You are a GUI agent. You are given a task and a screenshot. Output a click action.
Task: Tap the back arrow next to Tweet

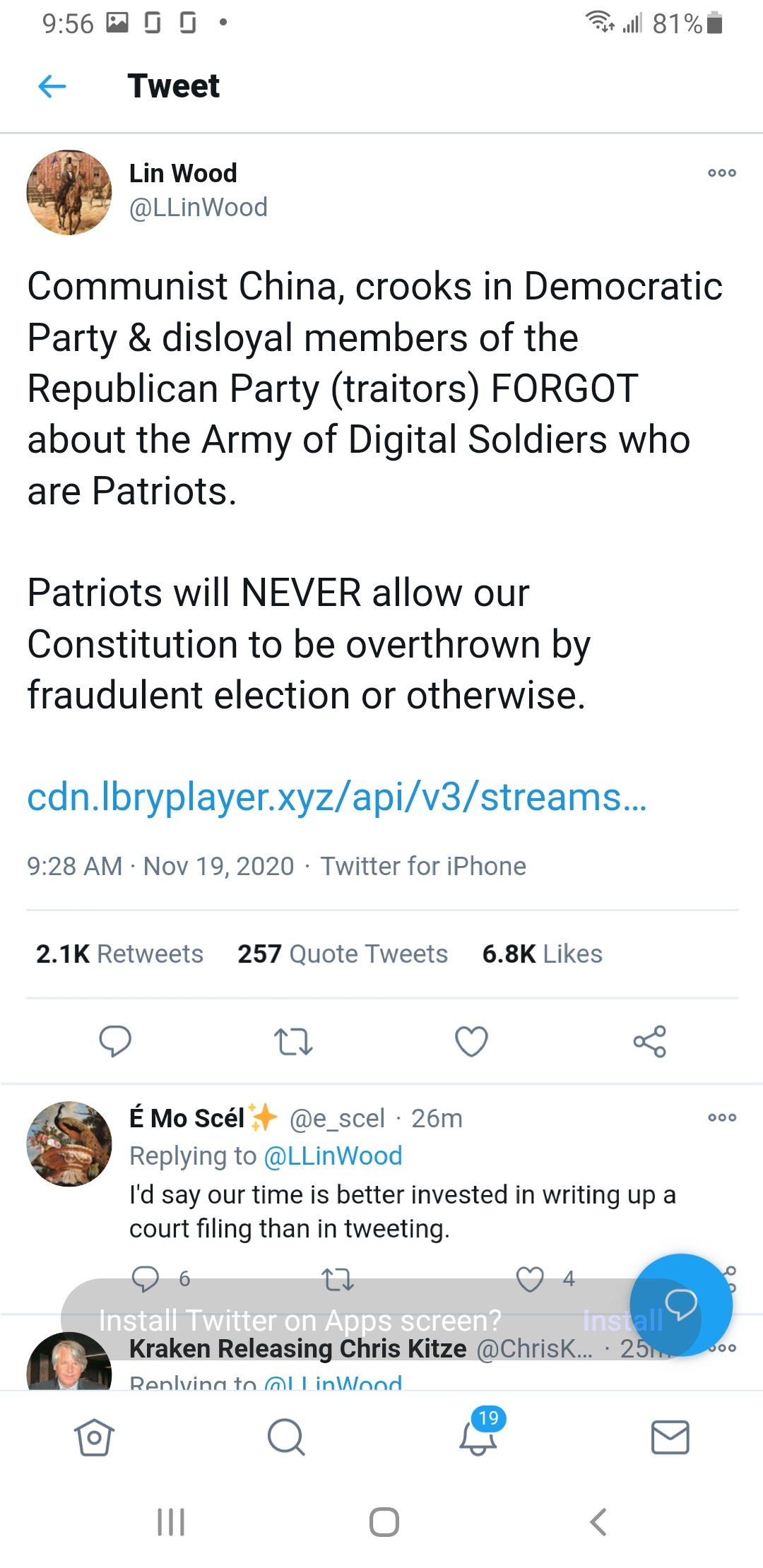pos(52,87)
